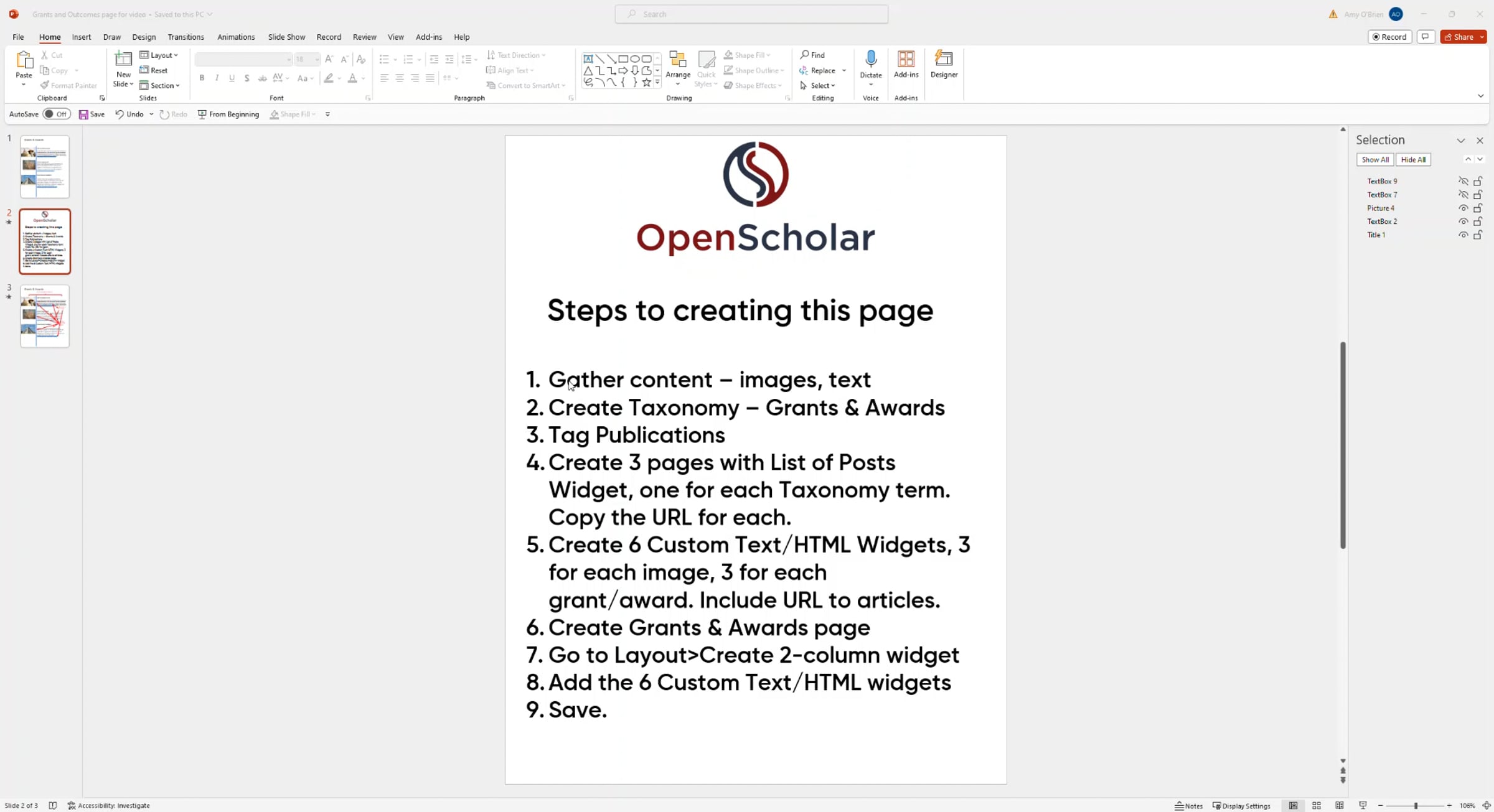Toggle AutoSave switch

point(57,114)
